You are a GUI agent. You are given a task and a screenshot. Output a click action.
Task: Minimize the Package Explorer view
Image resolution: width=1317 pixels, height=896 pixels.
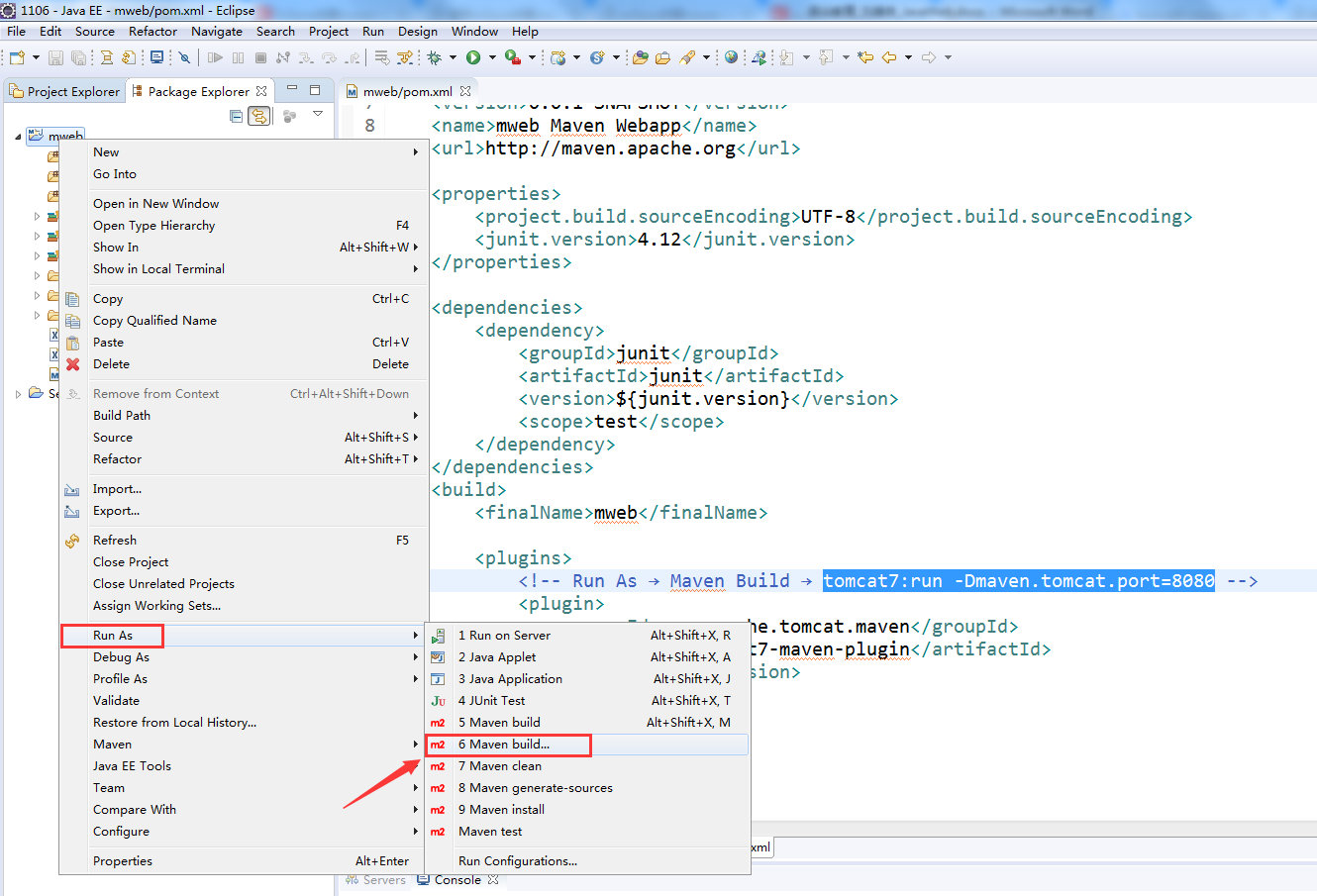click(x=292, y=89)
